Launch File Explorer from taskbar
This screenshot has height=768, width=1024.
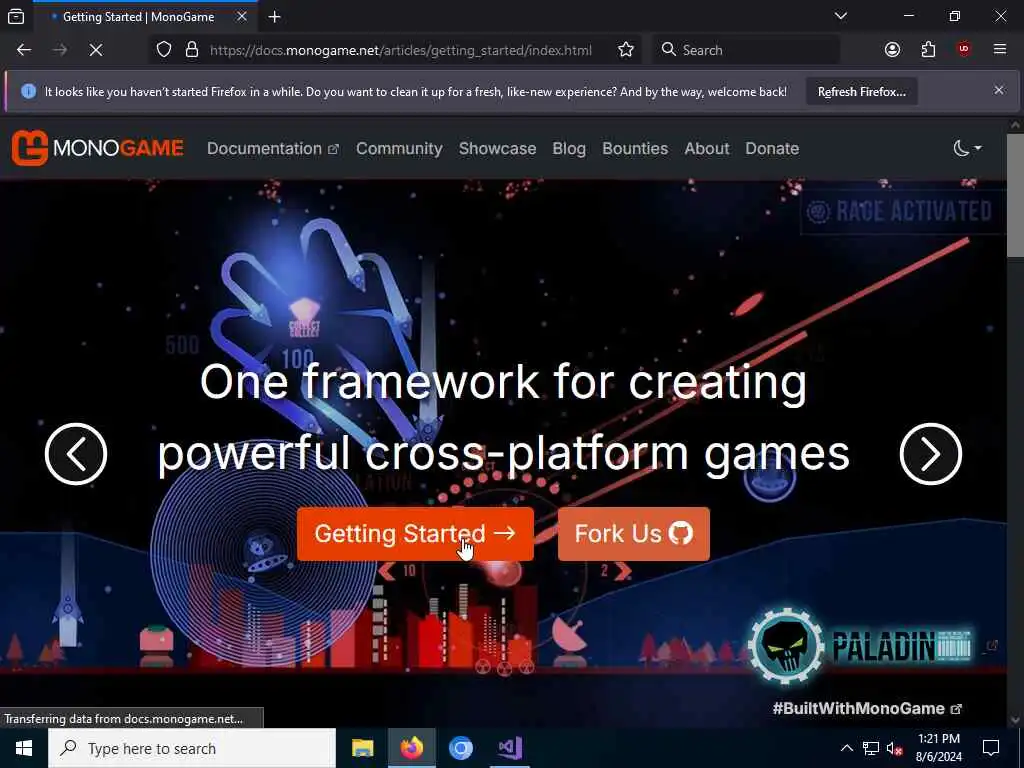click(362, 748)
